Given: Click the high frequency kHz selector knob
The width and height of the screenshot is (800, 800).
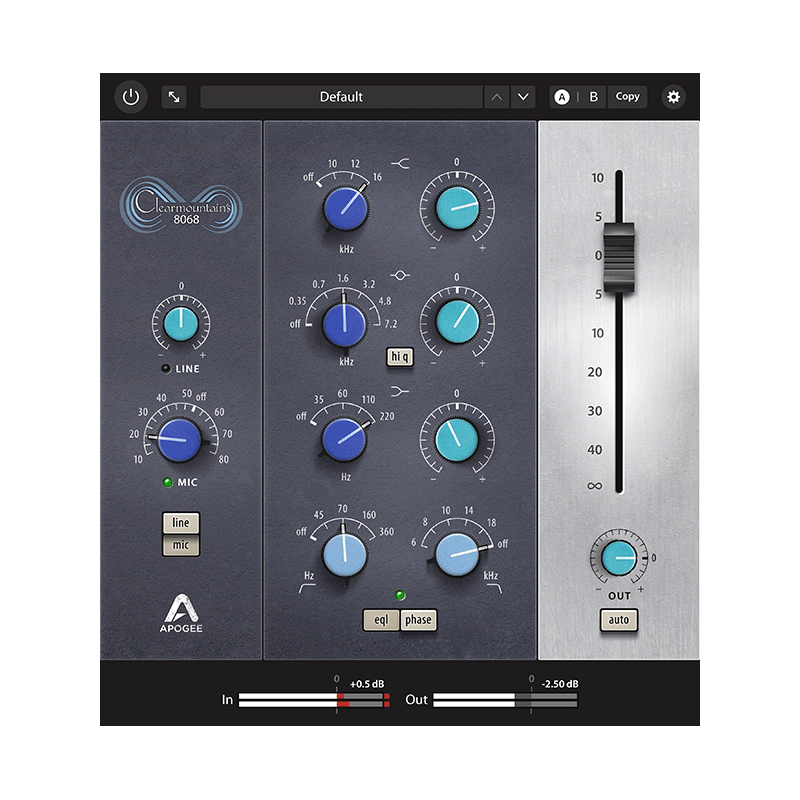Looking at the screenshot, I should tap(345, 208).
